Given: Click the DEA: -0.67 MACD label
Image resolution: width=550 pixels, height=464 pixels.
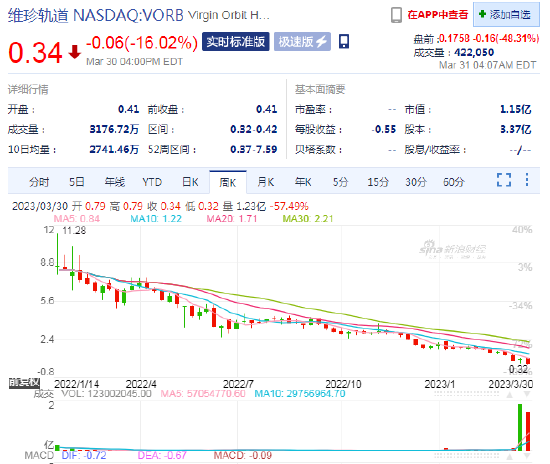Looking at the screenshot, I should [162, 455].
